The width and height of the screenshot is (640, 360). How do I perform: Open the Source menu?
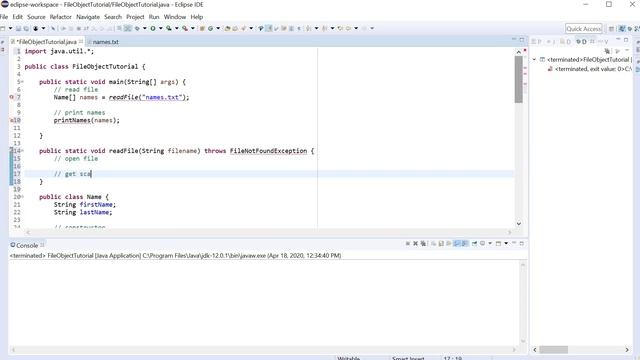[36, 17]
